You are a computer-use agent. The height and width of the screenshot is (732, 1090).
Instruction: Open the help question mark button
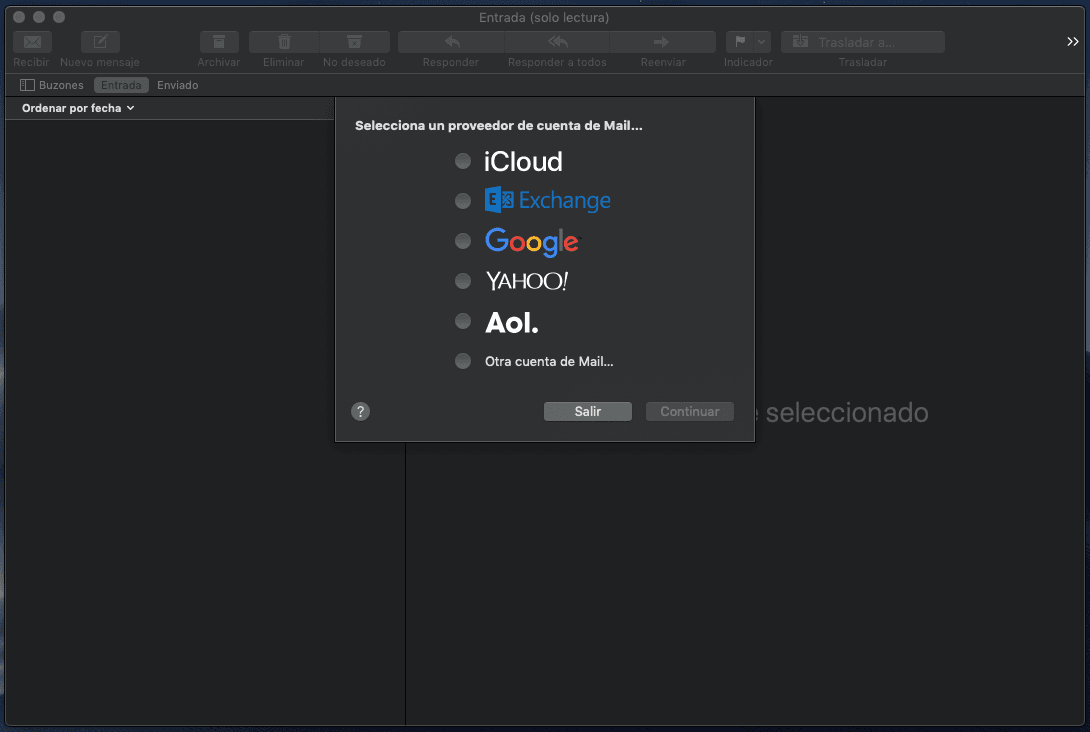tap(361, 411)
